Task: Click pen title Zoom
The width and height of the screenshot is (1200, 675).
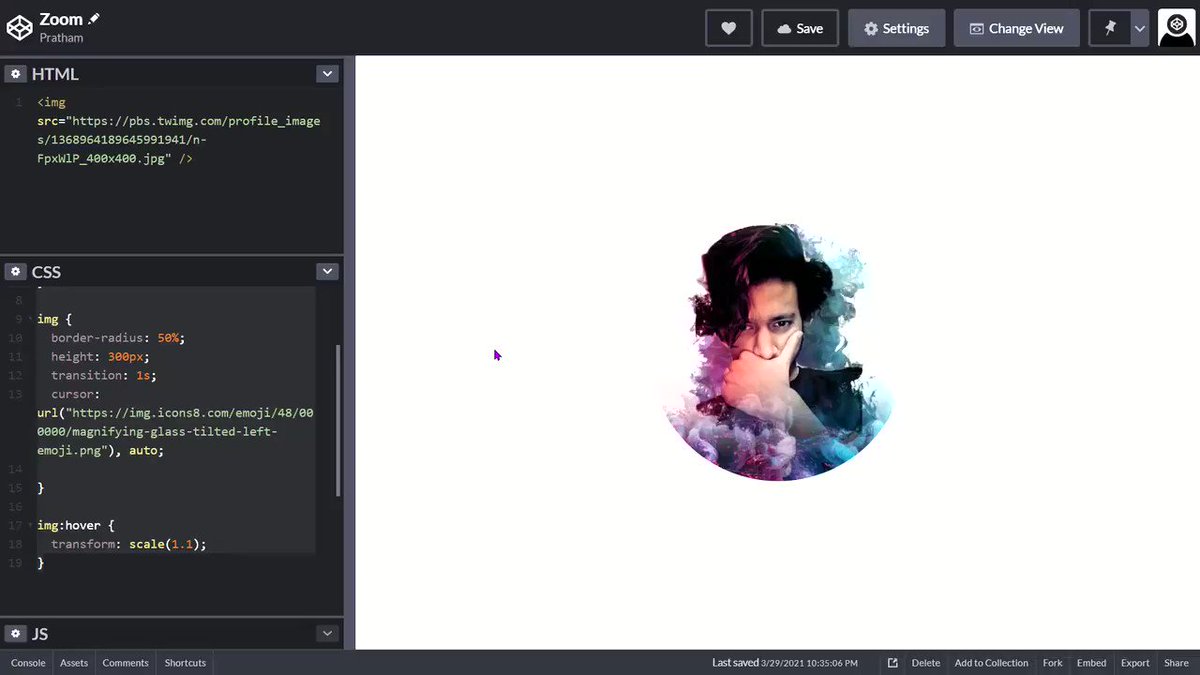Action: (x=61, y=19)
